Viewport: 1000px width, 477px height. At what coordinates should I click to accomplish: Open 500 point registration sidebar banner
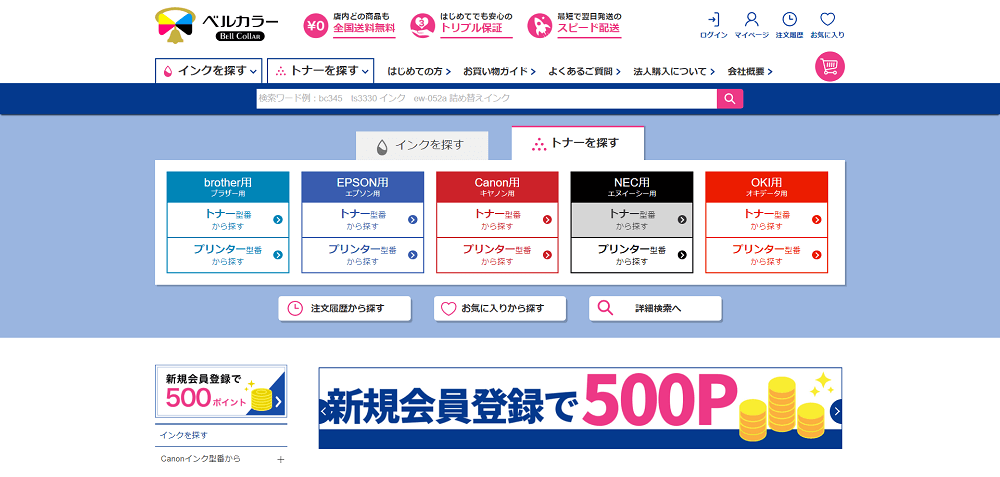click(x=221, y=391)
